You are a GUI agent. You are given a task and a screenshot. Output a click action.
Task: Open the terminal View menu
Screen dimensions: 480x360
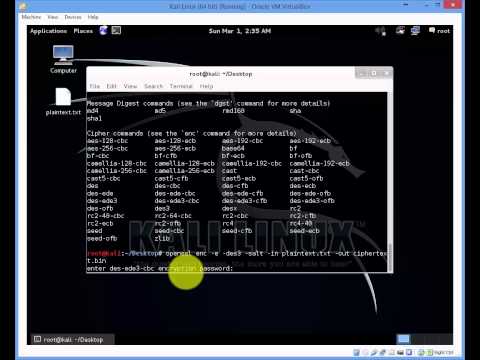[130, 86]
